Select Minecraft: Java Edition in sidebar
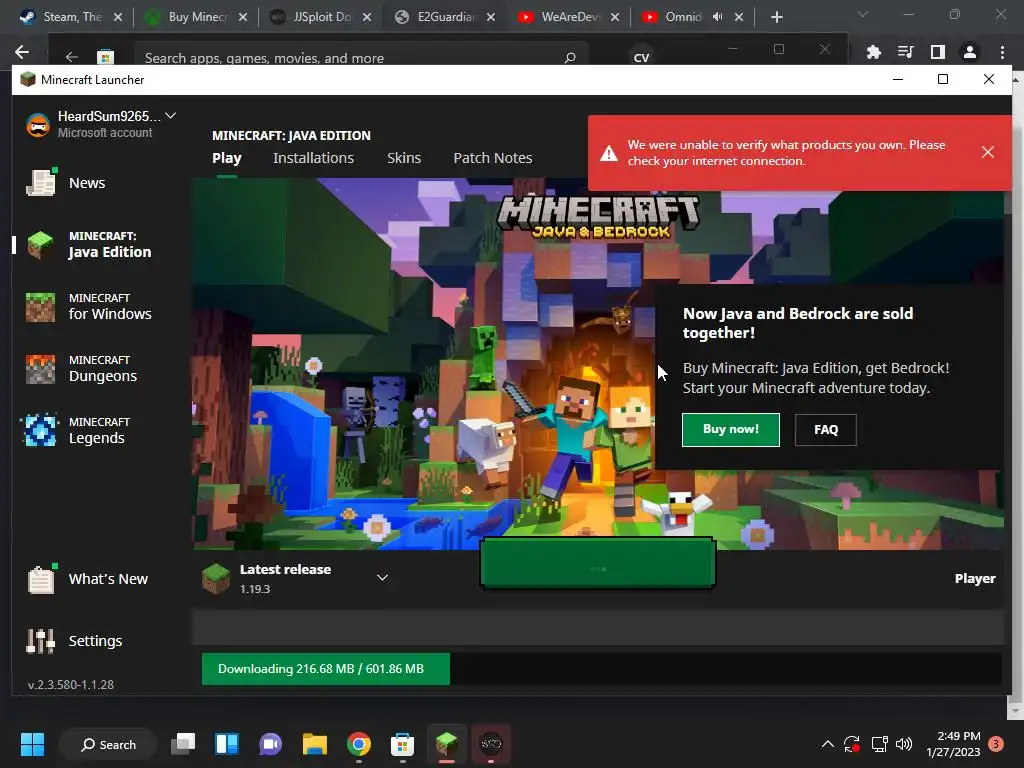 [89, 245]
